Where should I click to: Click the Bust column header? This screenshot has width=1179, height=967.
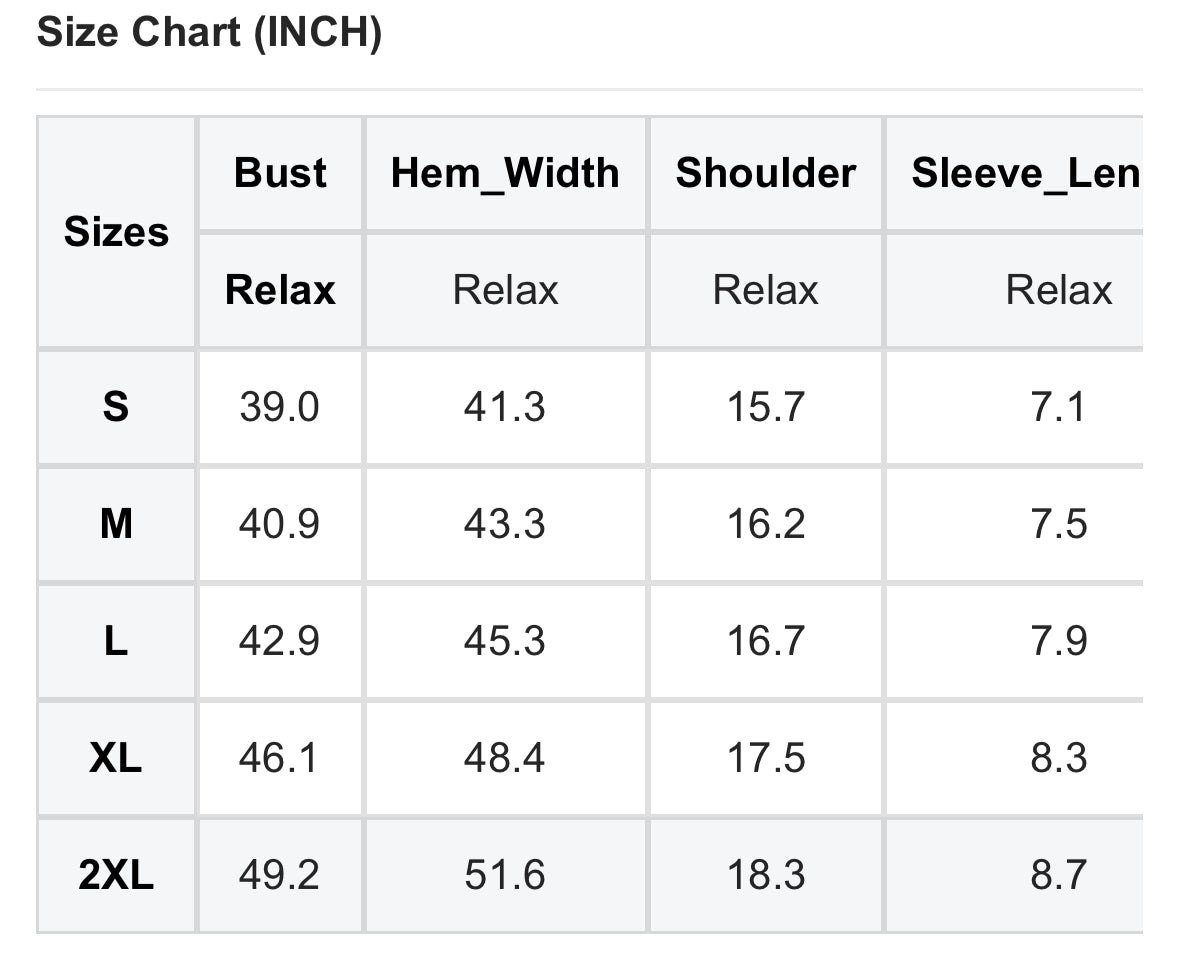pos(280,173)
